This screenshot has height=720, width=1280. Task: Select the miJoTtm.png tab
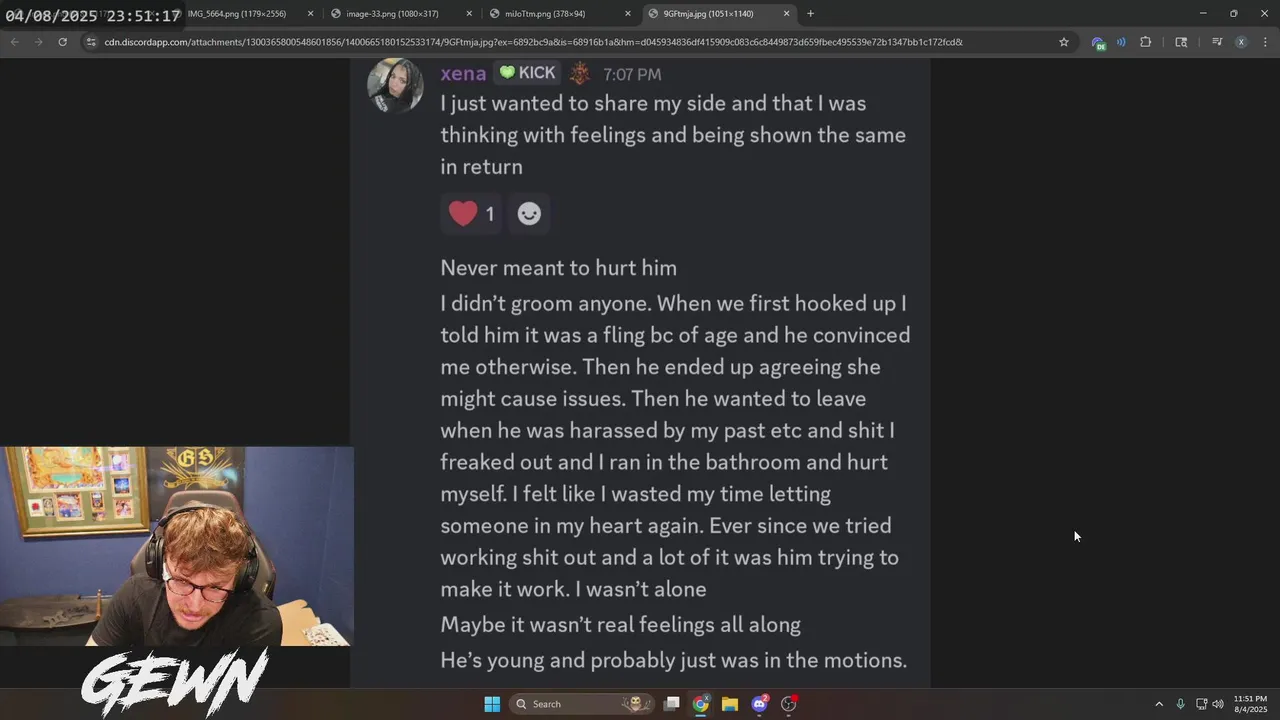click(x=556, y=14)
